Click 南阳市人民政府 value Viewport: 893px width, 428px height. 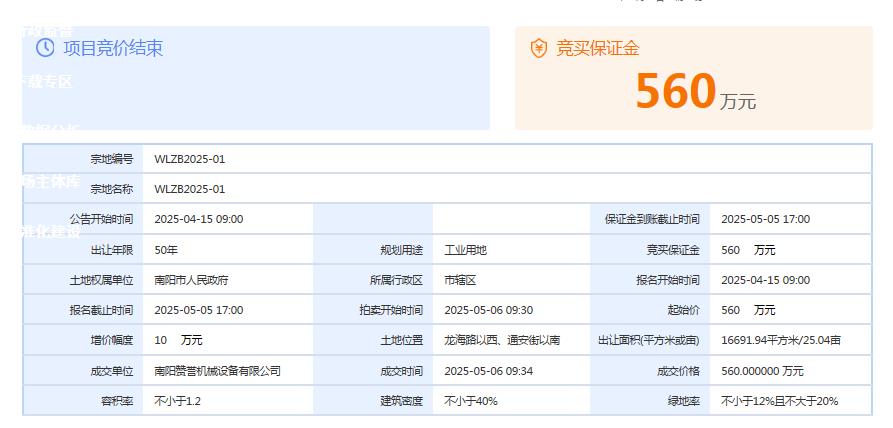191,280
